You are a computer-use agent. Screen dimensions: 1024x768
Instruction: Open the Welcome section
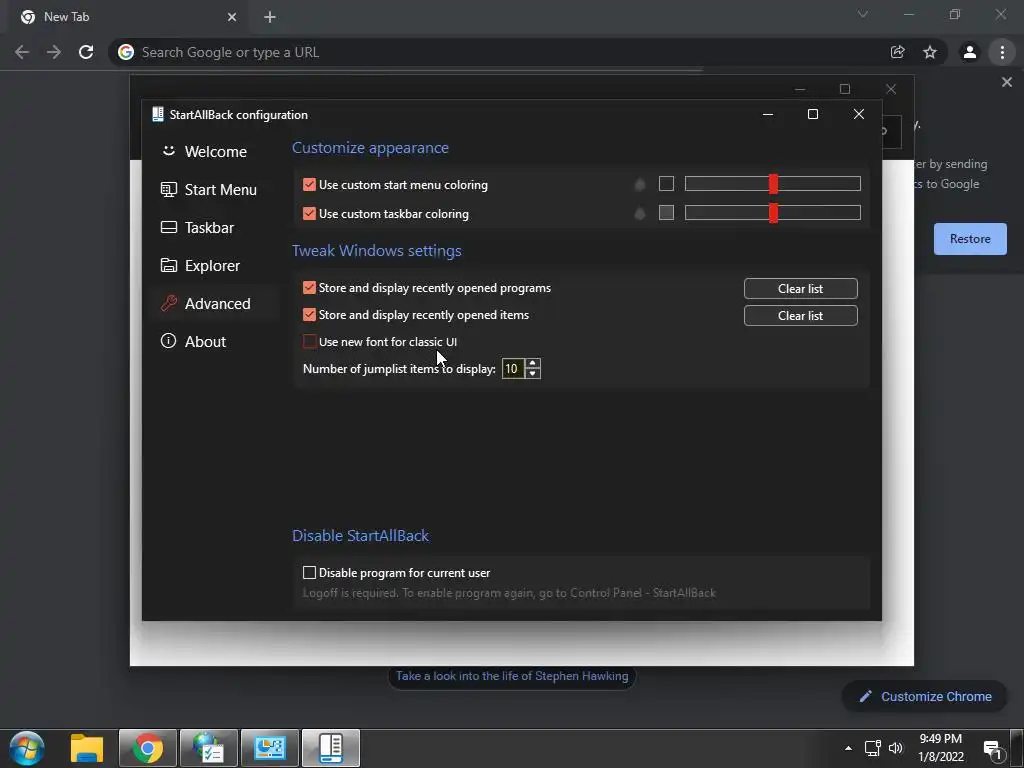point(204,152)
